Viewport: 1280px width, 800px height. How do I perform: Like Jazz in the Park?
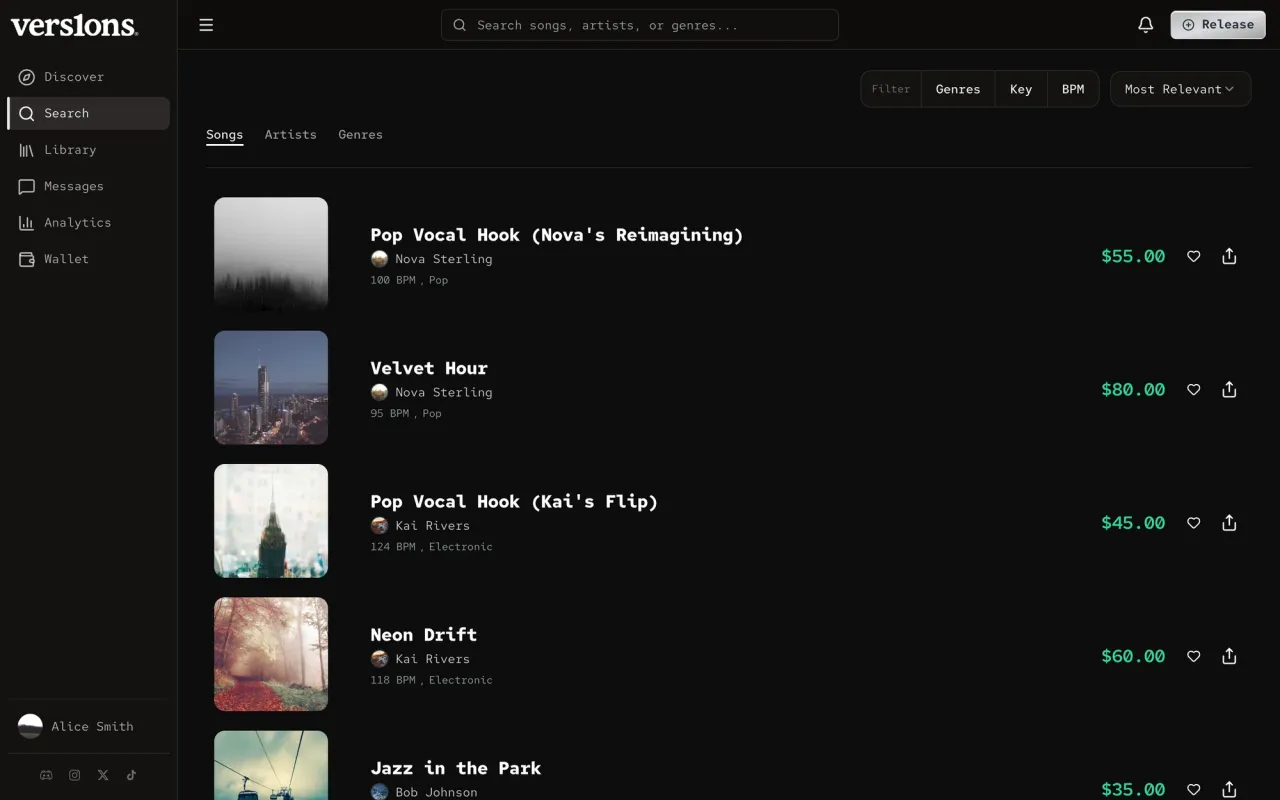pos(1193,789)
